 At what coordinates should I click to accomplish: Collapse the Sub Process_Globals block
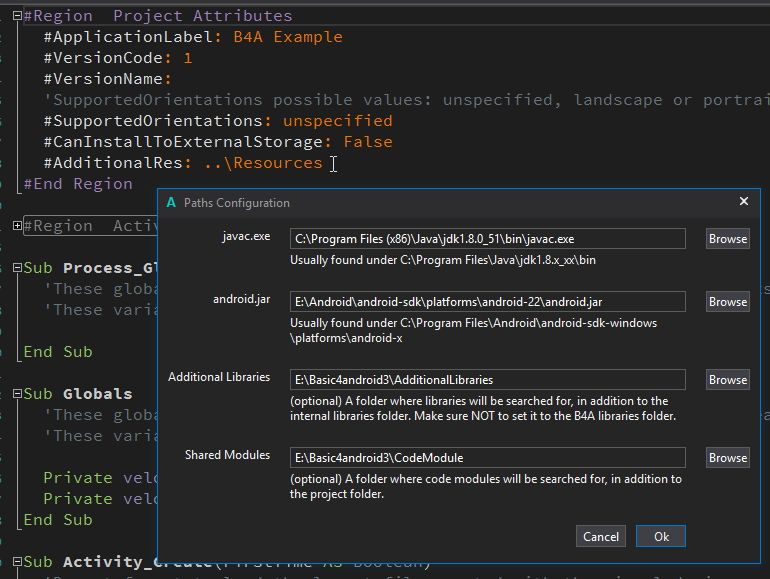tap(17, 268)
